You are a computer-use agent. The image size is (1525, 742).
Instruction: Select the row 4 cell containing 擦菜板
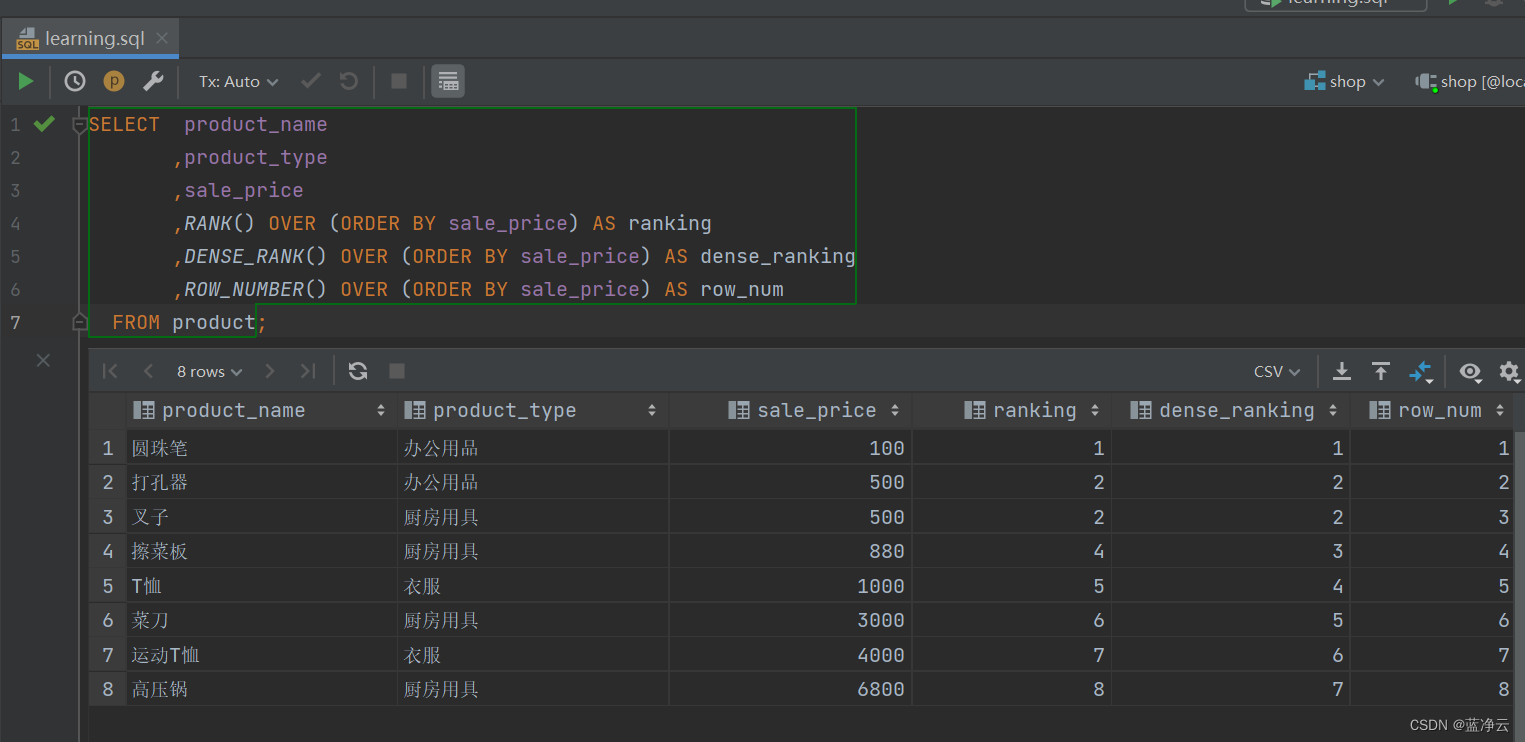[160, 551]
